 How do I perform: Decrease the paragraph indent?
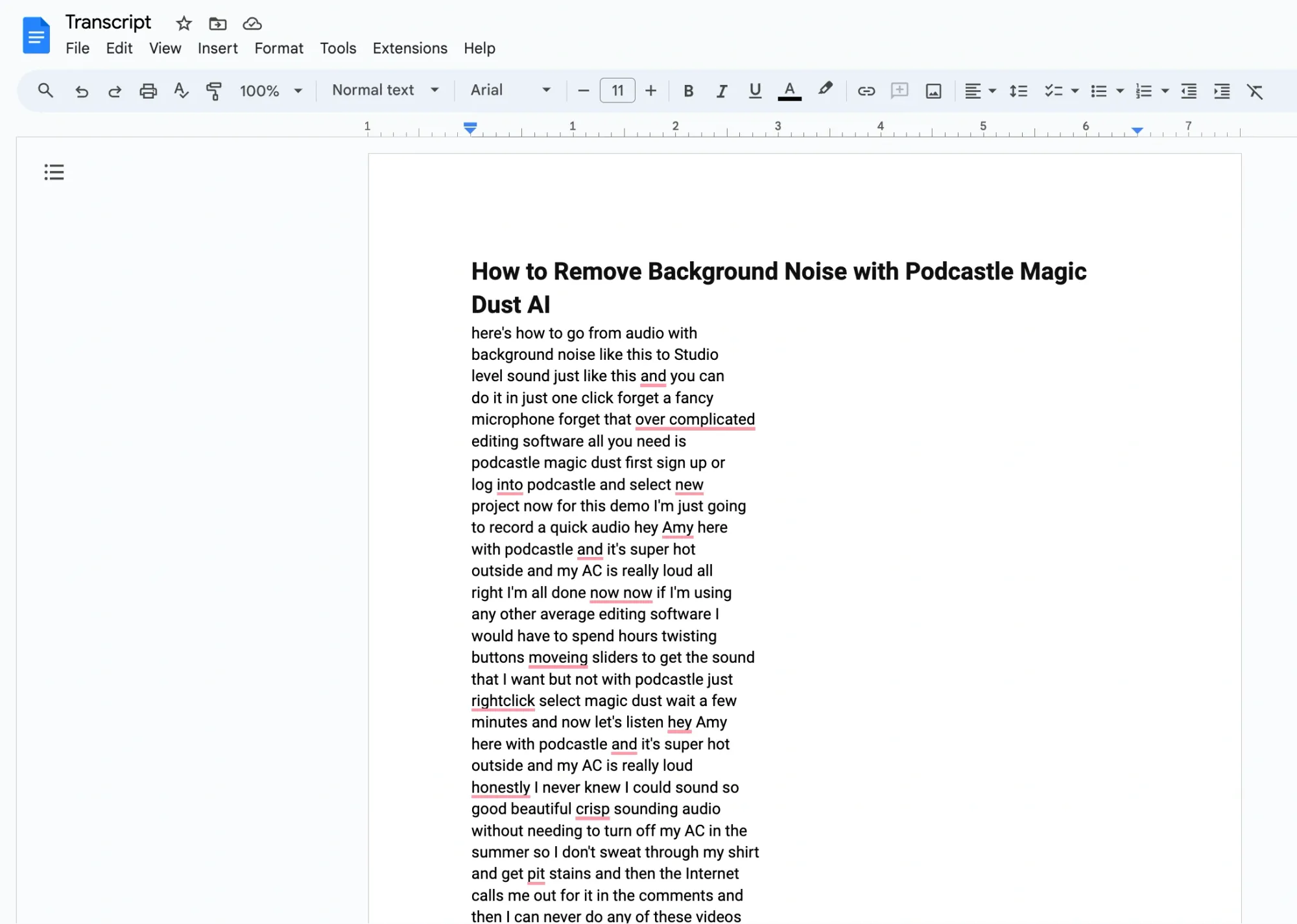(x=1189, y=91)
